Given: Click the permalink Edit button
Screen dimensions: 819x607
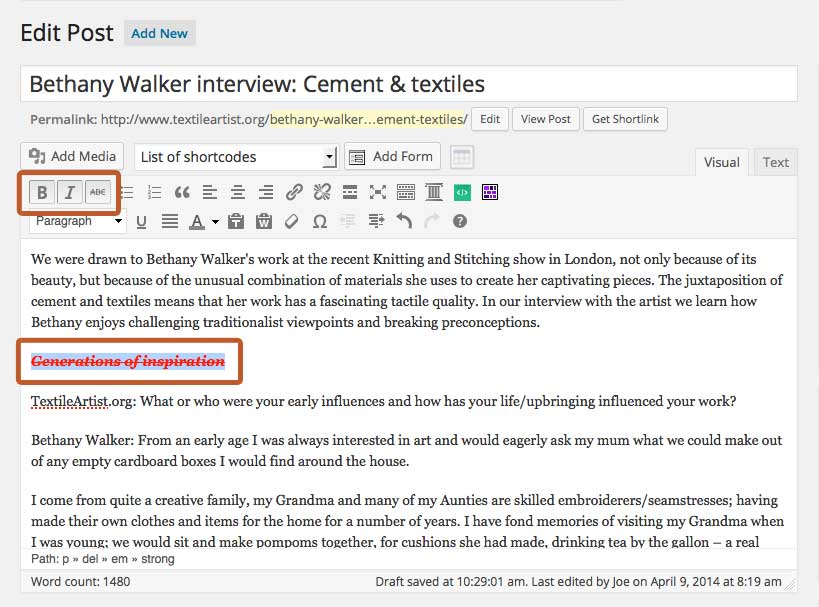Looking at the screenshot, I should coord(490,119).
